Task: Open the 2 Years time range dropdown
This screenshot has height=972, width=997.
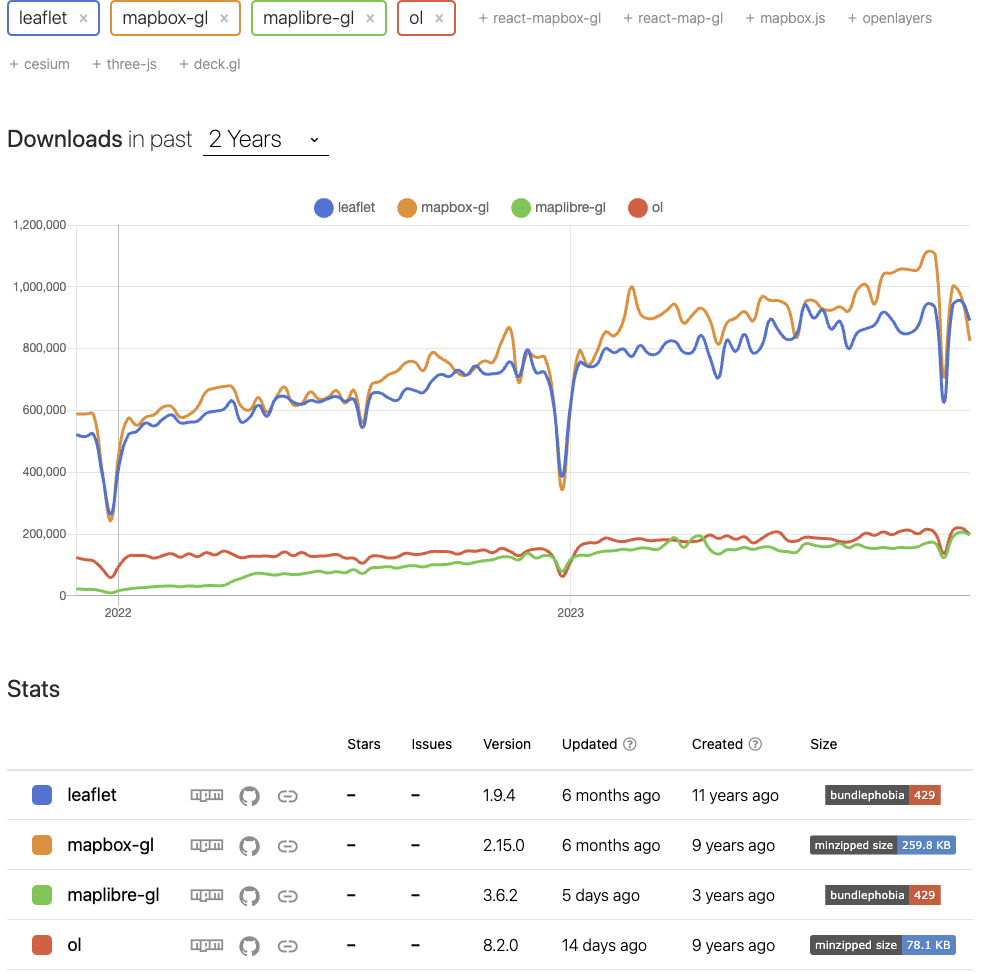Action: tap(266, 139)
